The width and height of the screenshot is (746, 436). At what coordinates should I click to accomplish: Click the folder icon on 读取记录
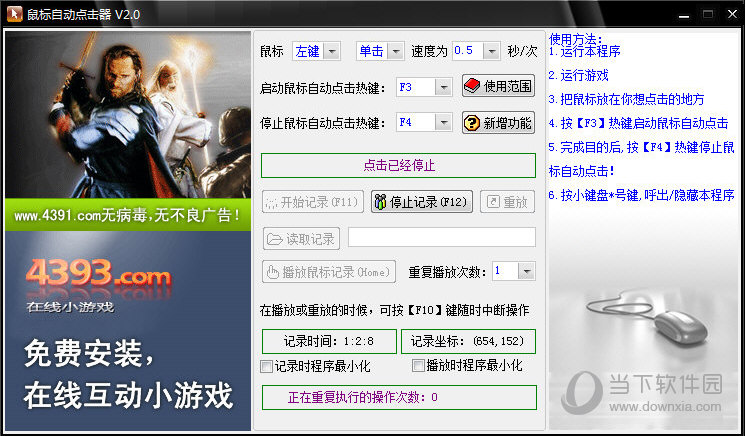274,238
